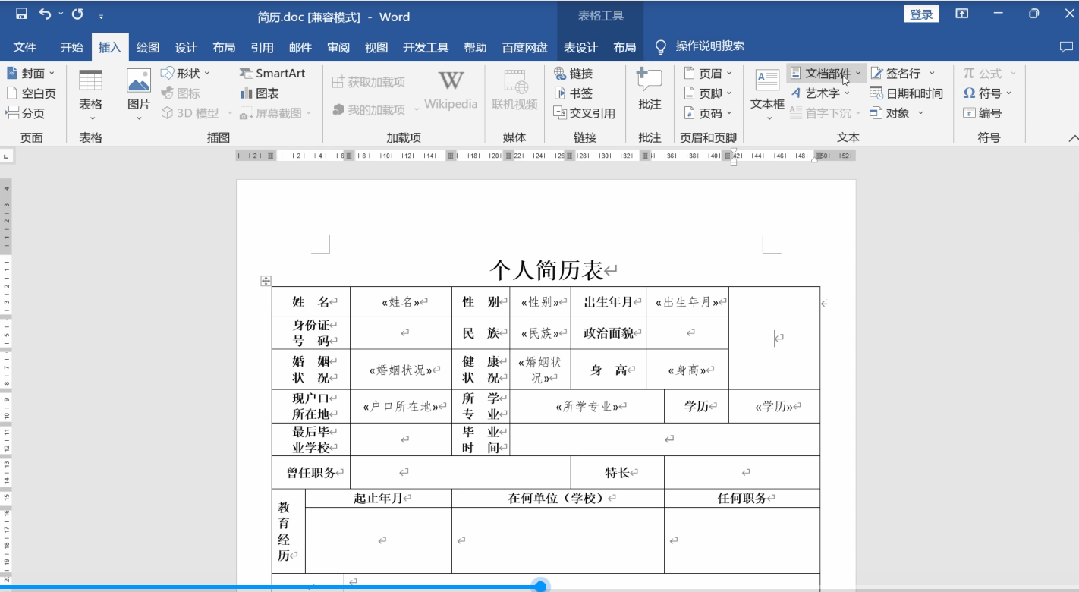Click the «性别» merge field
The image size is (1079, 592).
pos(540,302)
